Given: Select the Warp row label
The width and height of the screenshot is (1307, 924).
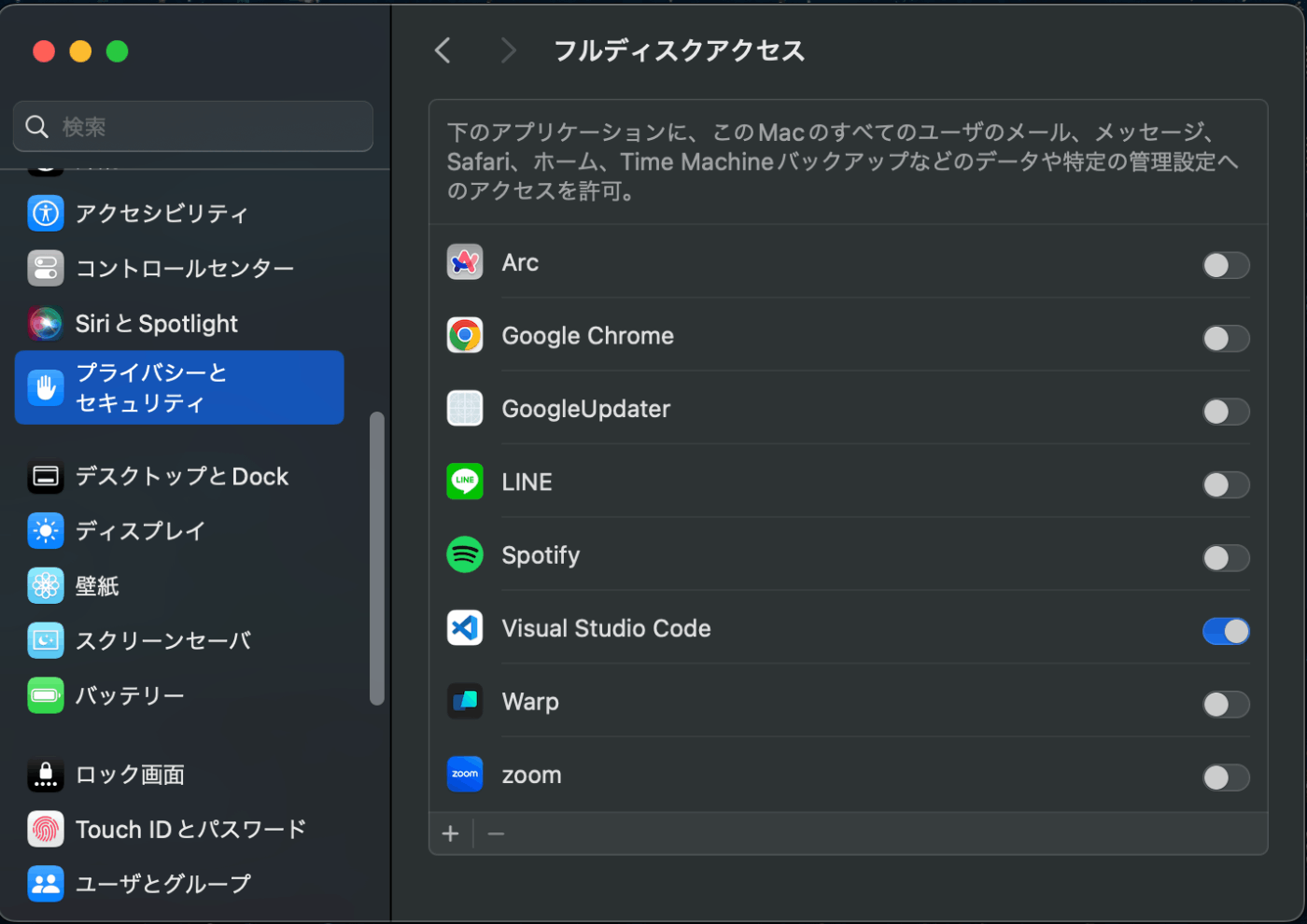Looking at the screenshot, I should (530, 702).
